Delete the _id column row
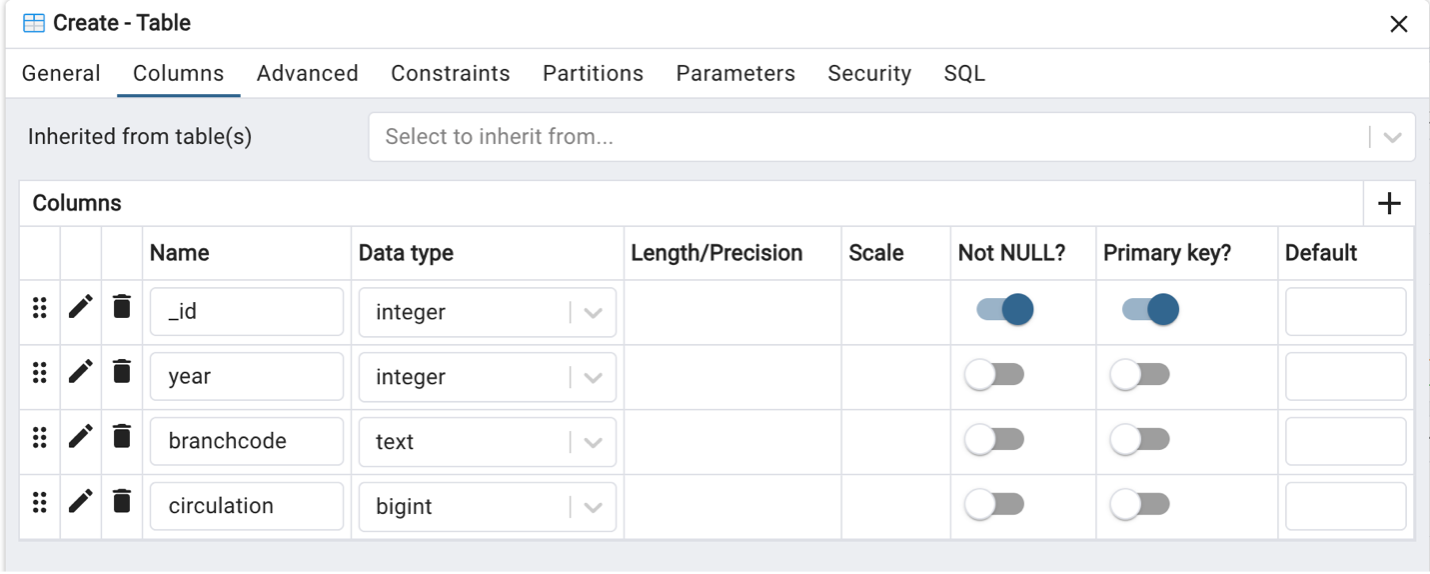This screenshot has width=1430, height=574. coord(122,306)
